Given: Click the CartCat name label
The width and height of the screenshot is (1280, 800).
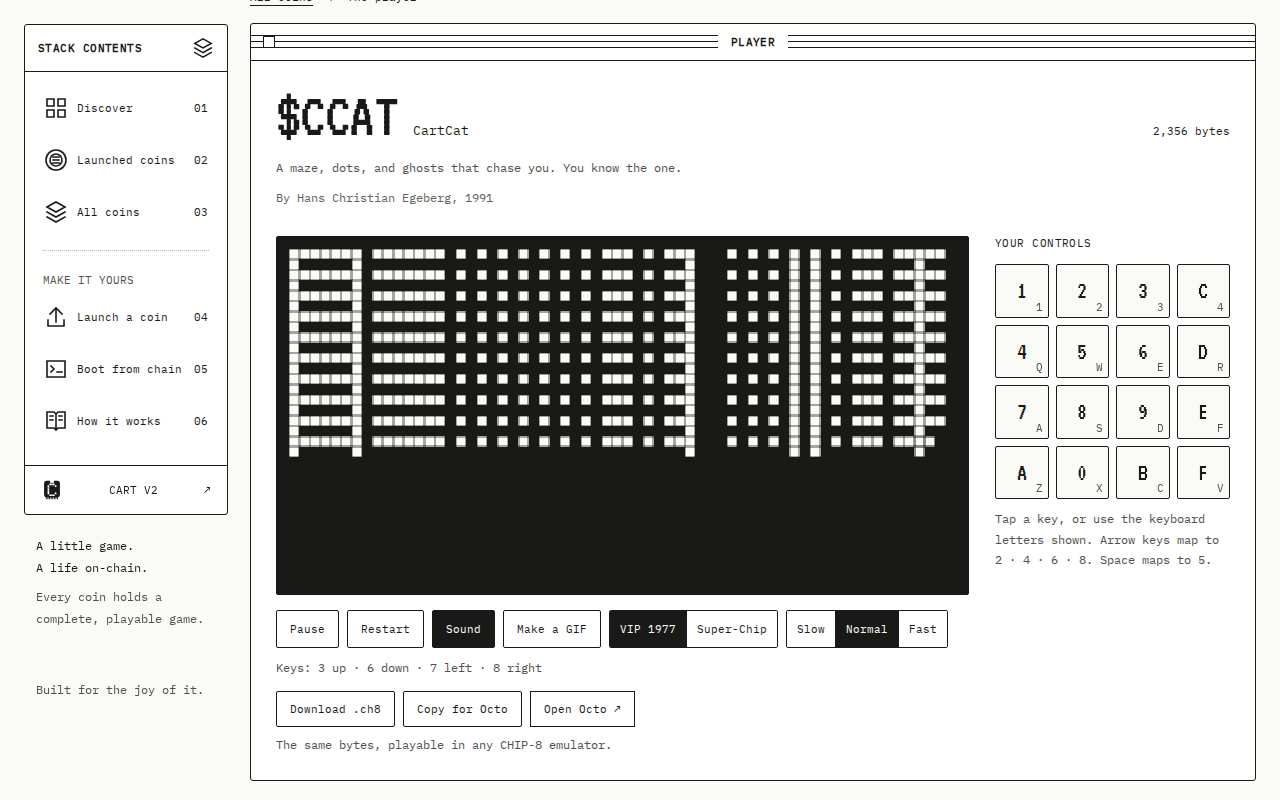Looking at the screenshot, I should click(441, 131).
